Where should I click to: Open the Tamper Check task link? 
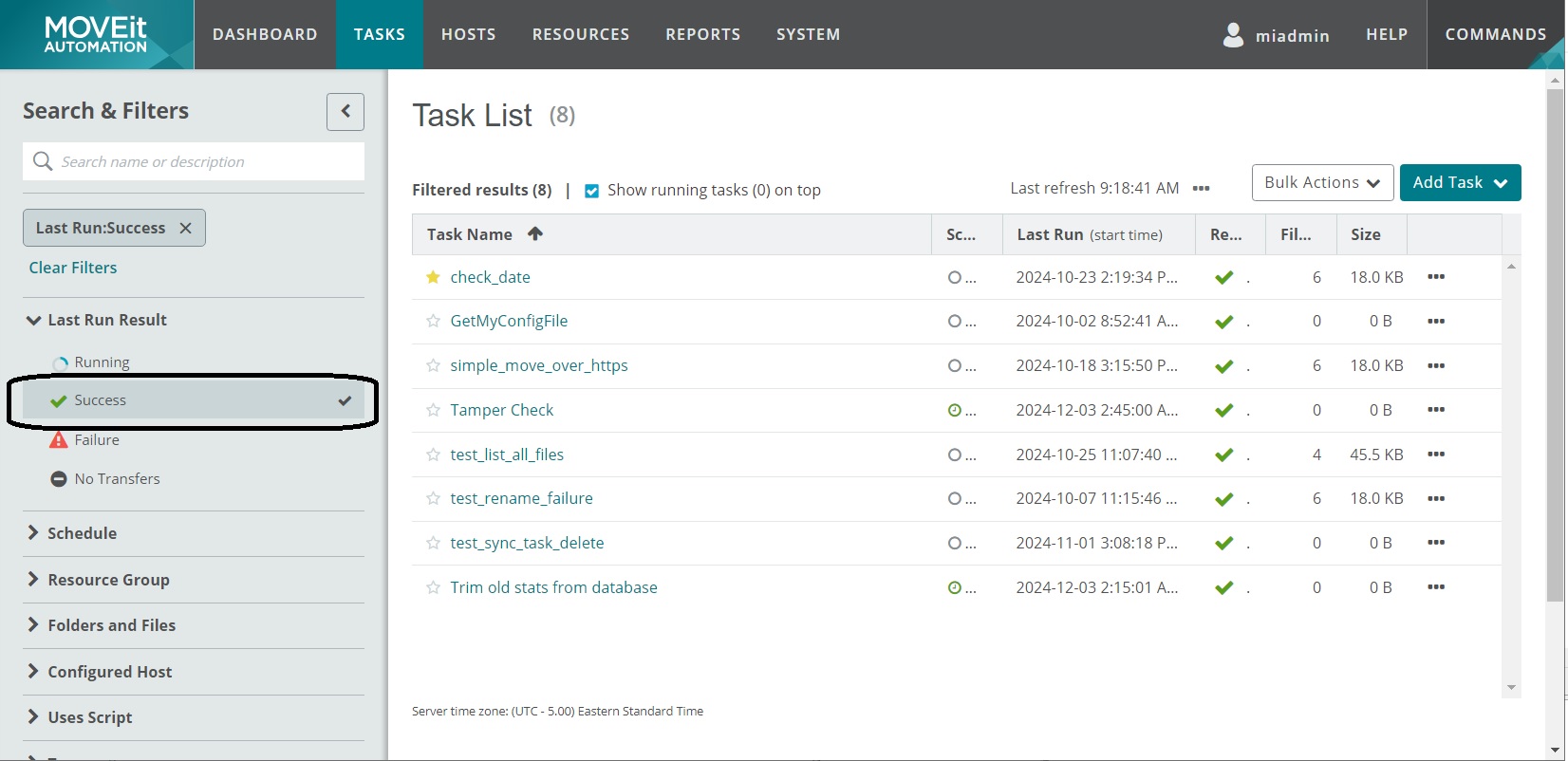[x=501, y=410]
